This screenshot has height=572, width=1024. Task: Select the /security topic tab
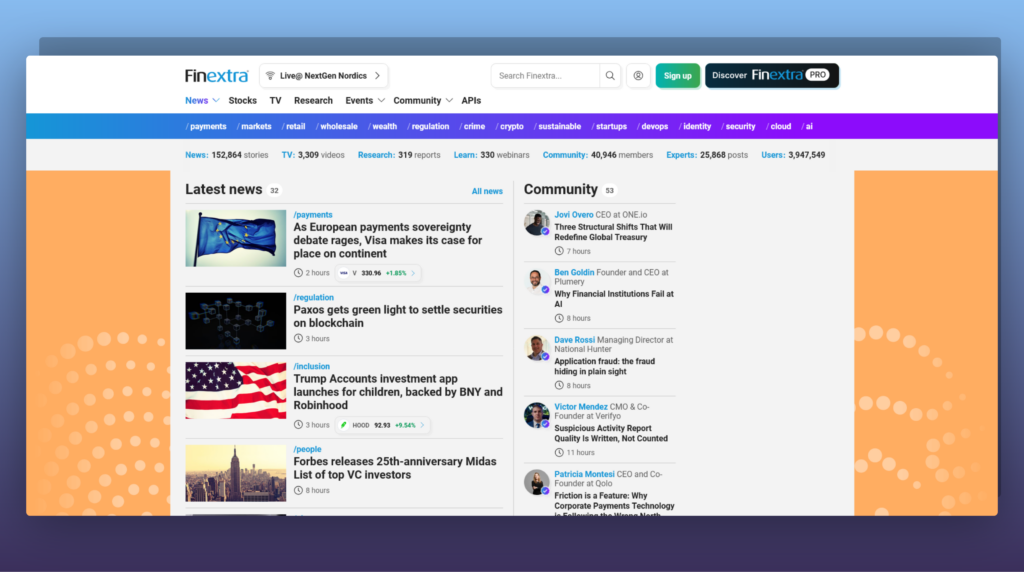click(x=739, y=127)
